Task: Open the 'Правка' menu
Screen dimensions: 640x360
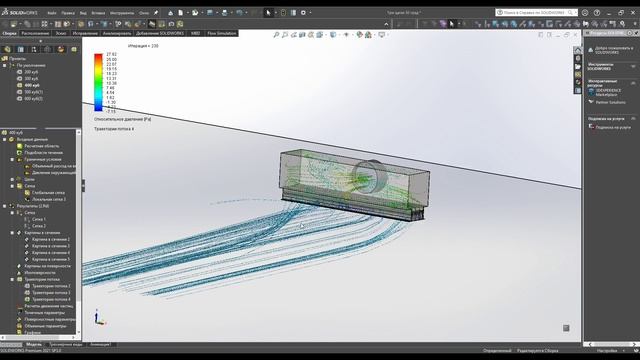Action: click(68, 13)
